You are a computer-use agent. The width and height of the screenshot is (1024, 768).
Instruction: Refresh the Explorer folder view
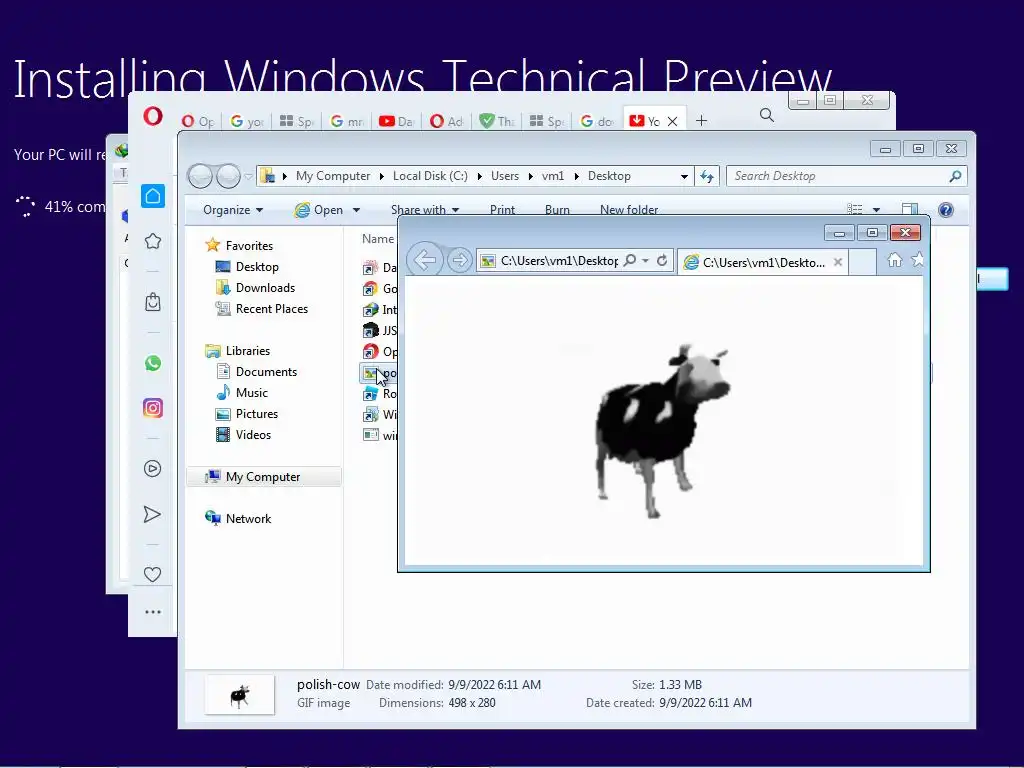[707, 176]
